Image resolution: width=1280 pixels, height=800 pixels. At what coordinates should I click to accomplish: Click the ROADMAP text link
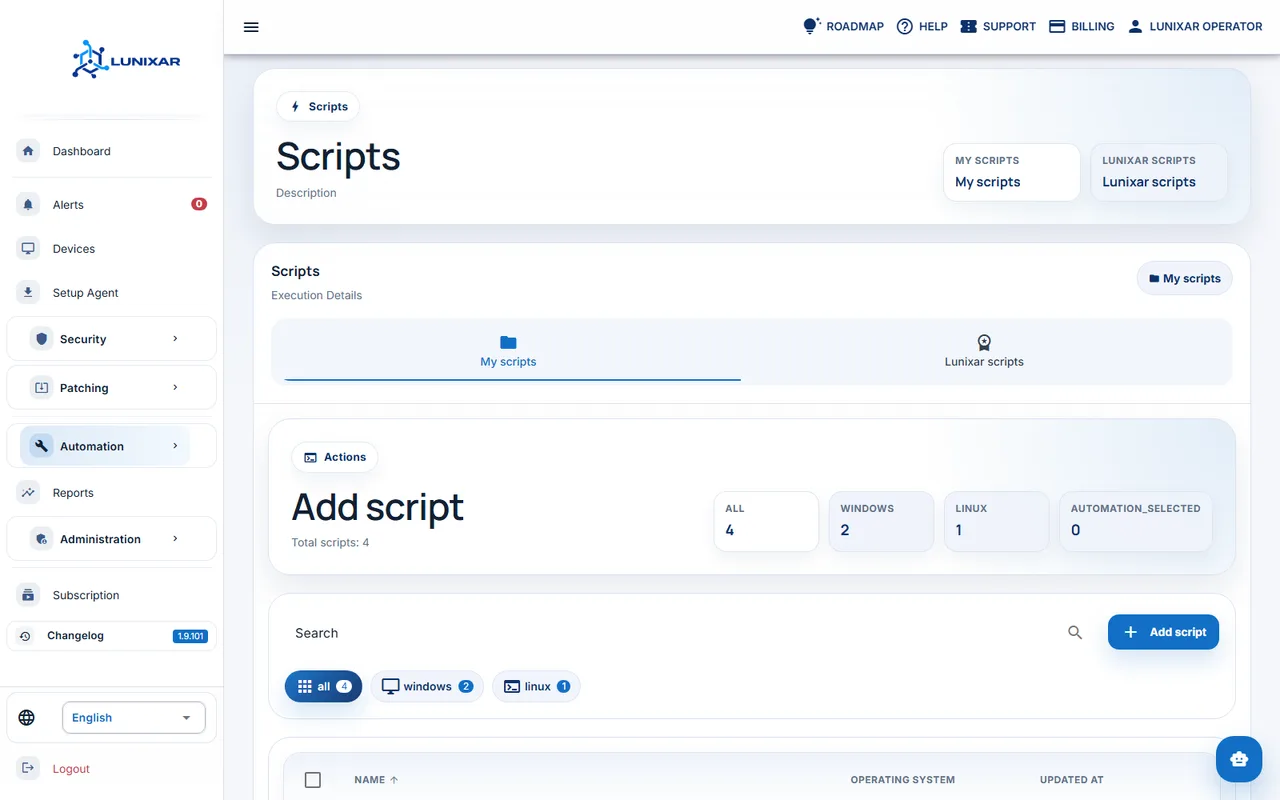coord(855,27)
